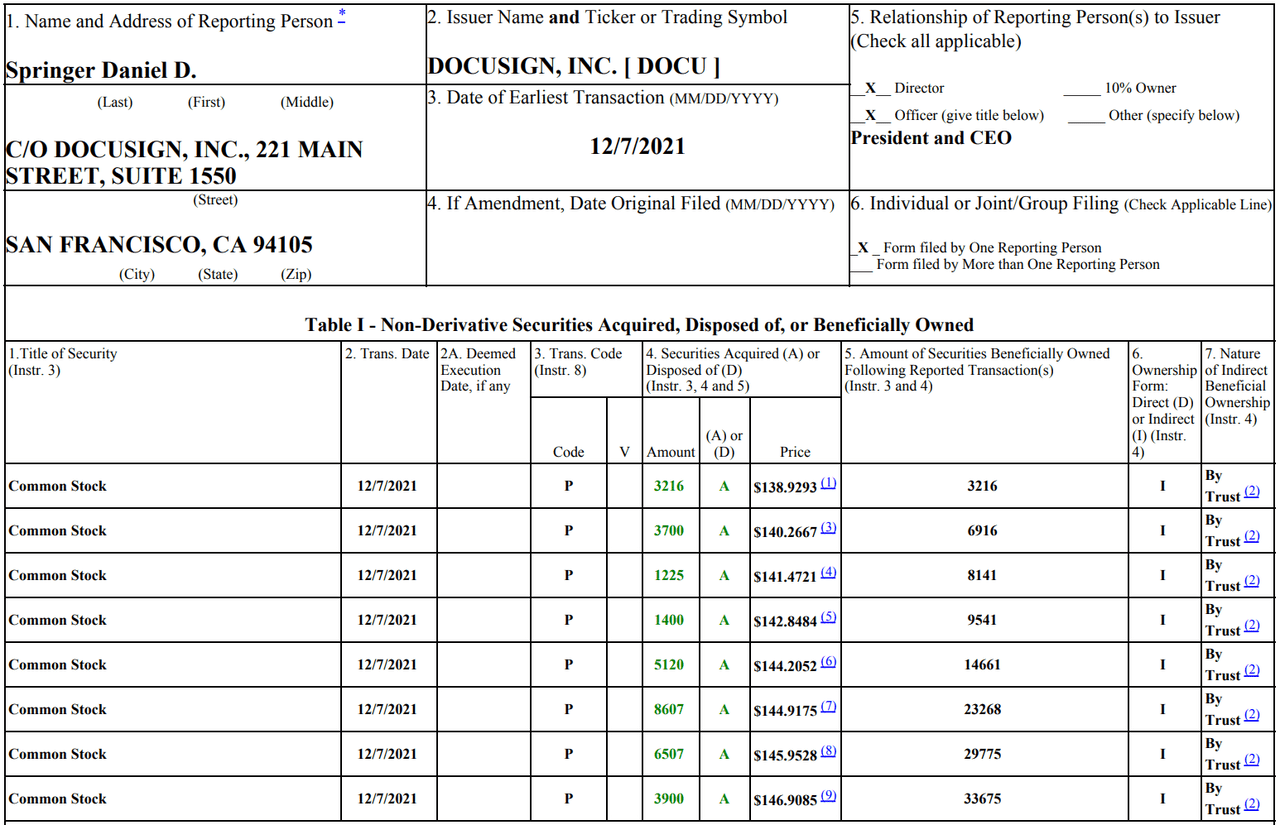The width and height of the screenshot is (1280, 825).
Task: Open the asterisk footnote link after Reporting Person
Action: [342, 17]
